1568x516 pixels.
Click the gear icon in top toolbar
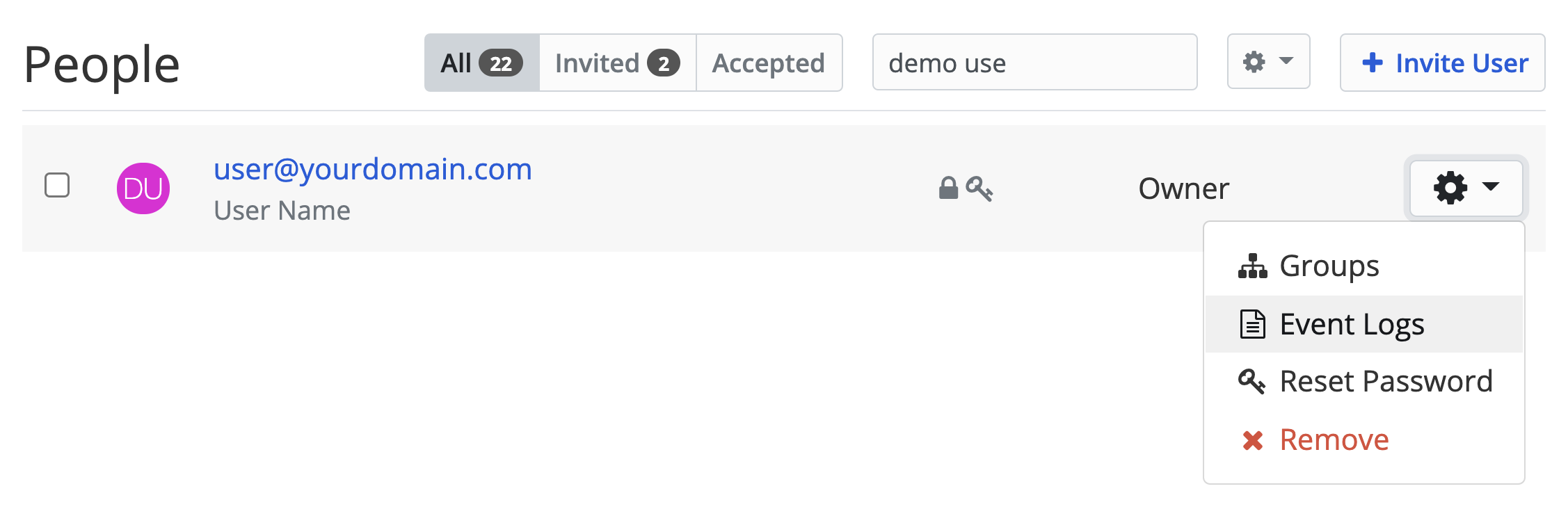click(x=1254, y=62)
